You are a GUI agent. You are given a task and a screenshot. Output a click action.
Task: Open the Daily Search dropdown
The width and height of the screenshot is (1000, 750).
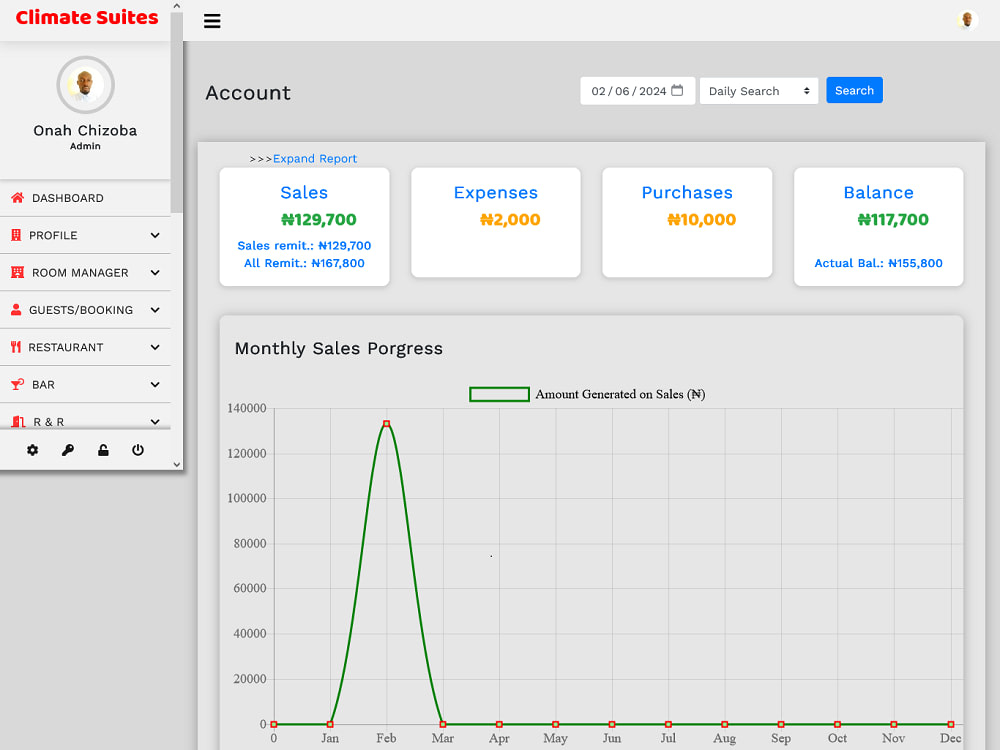click(759, 91)
